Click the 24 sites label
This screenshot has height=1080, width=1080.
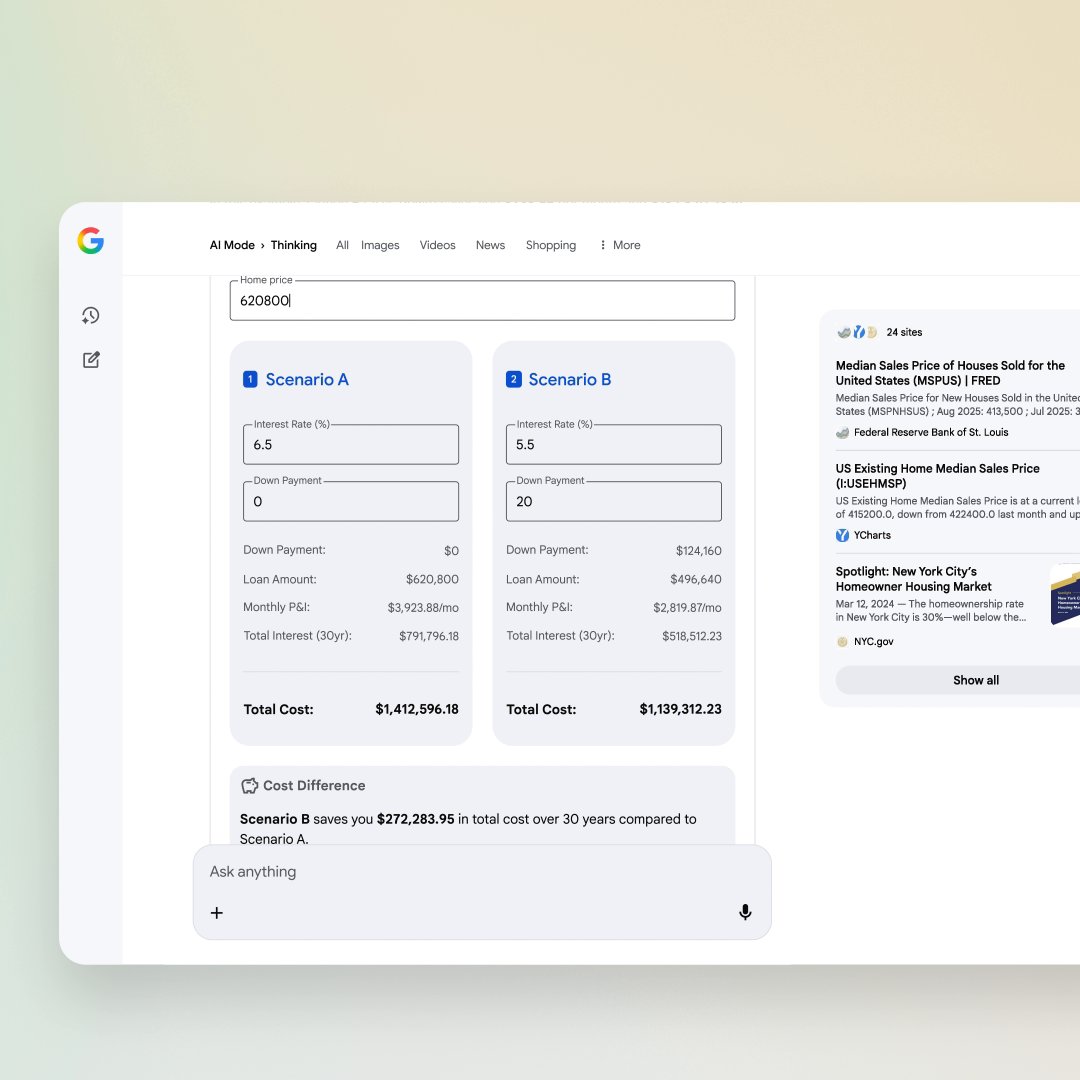coord(904,332)
